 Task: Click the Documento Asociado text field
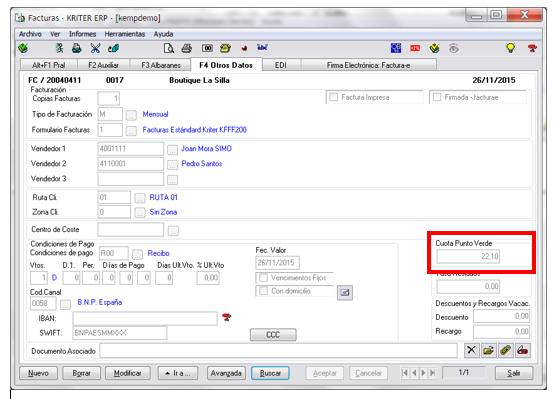point(278,351)
